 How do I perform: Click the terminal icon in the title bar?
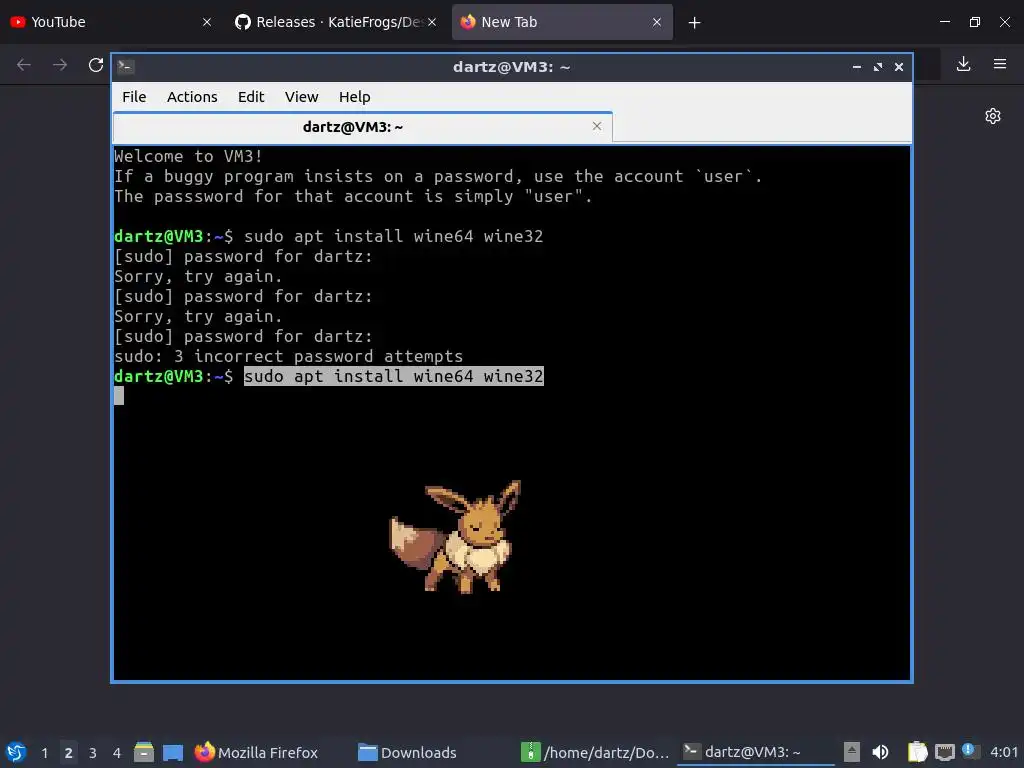coord(126,67)
